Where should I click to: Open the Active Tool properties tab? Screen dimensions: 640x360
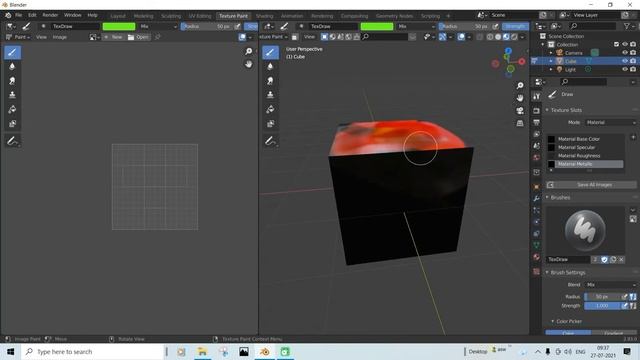536,96
